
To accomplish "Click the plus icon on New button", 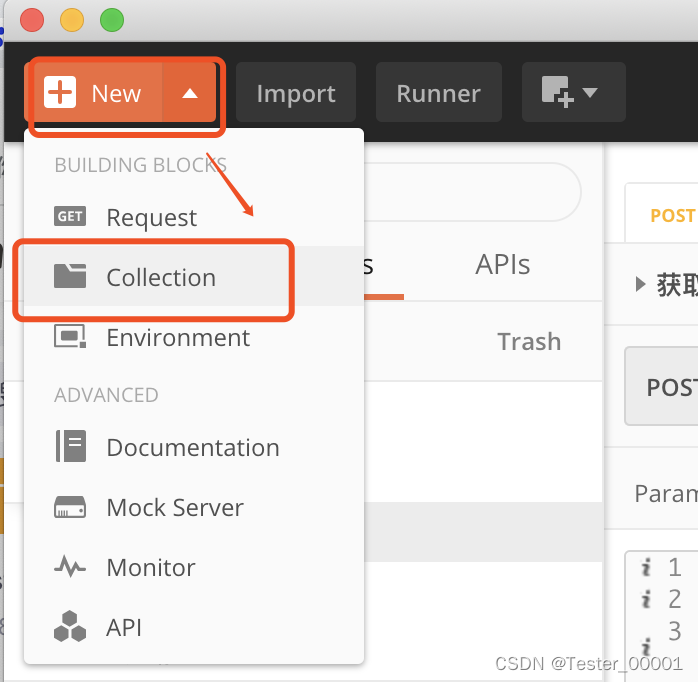I will pyautogui.click(x=60, y=92).
